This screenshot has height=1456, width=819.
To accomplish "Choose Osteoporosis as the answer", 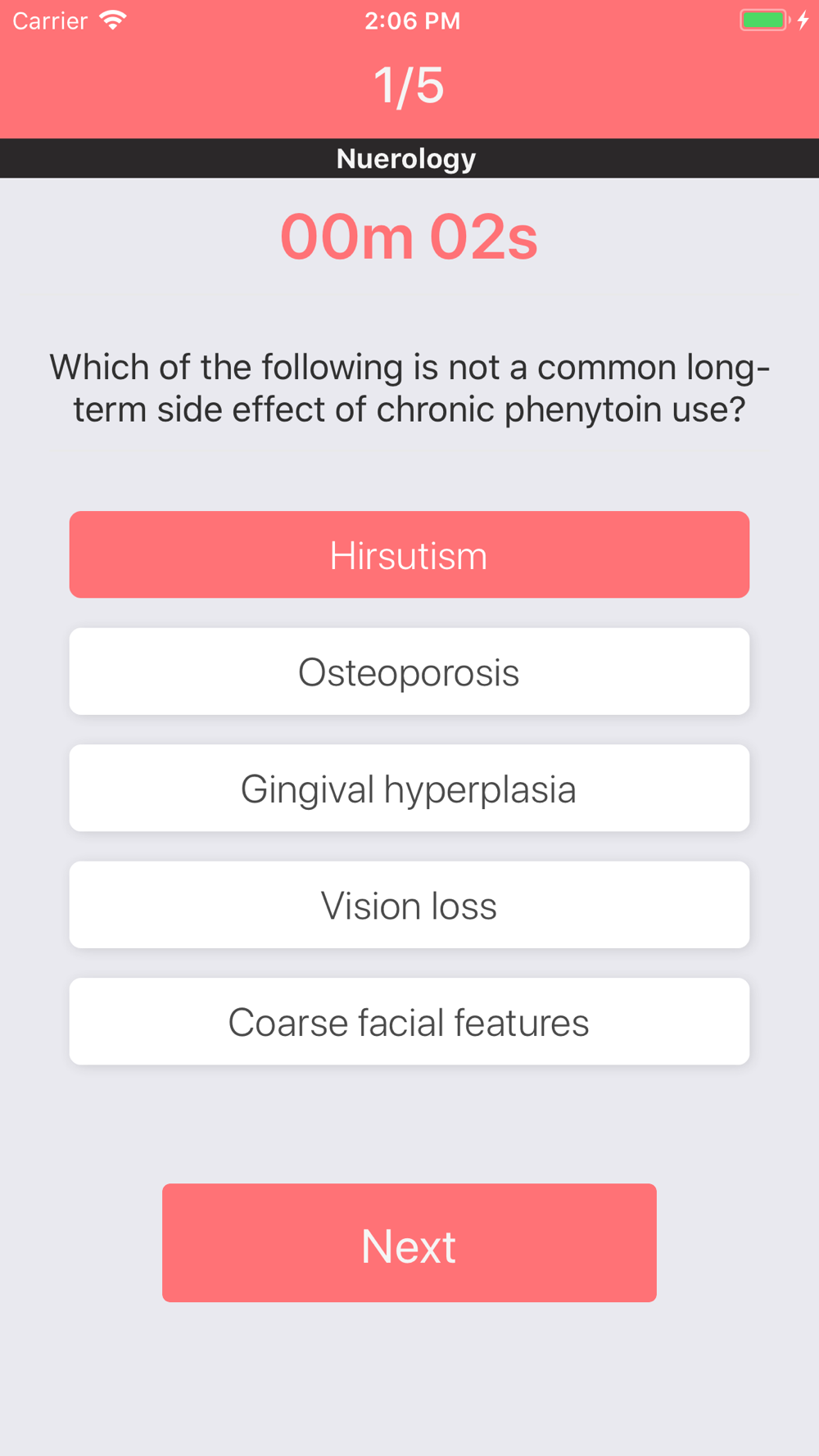I will (409, 671).
